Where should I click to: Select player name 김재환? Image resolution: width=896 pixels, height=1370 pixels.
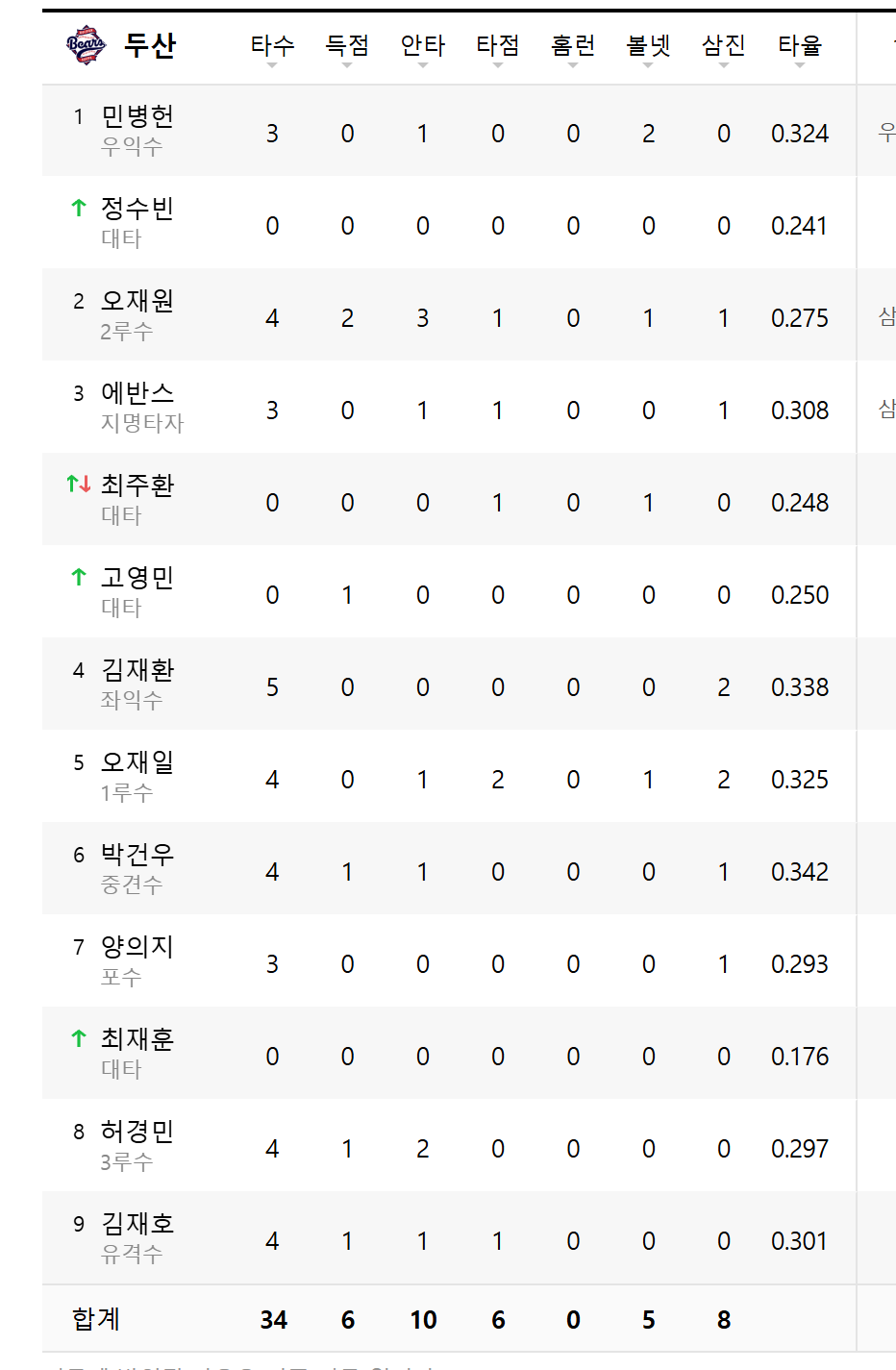pos(137,670)
